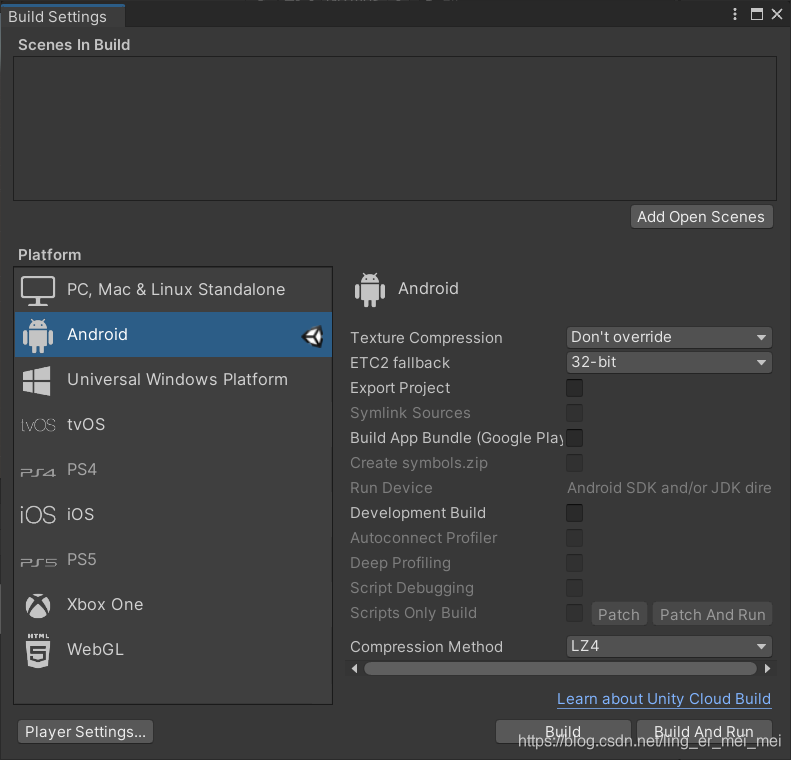Click the Build button
This screenshot has width=791, height=760.
563,732
